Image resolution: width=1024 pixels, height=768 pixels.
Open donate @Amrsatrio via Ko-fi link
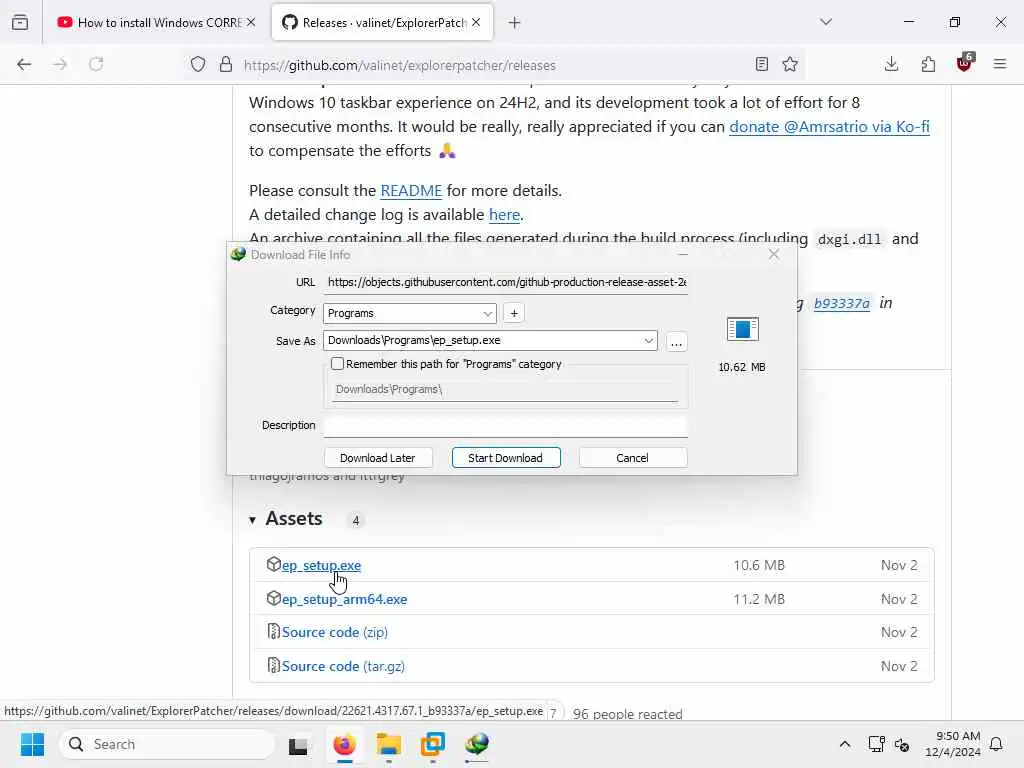click(x=829, y=127)
